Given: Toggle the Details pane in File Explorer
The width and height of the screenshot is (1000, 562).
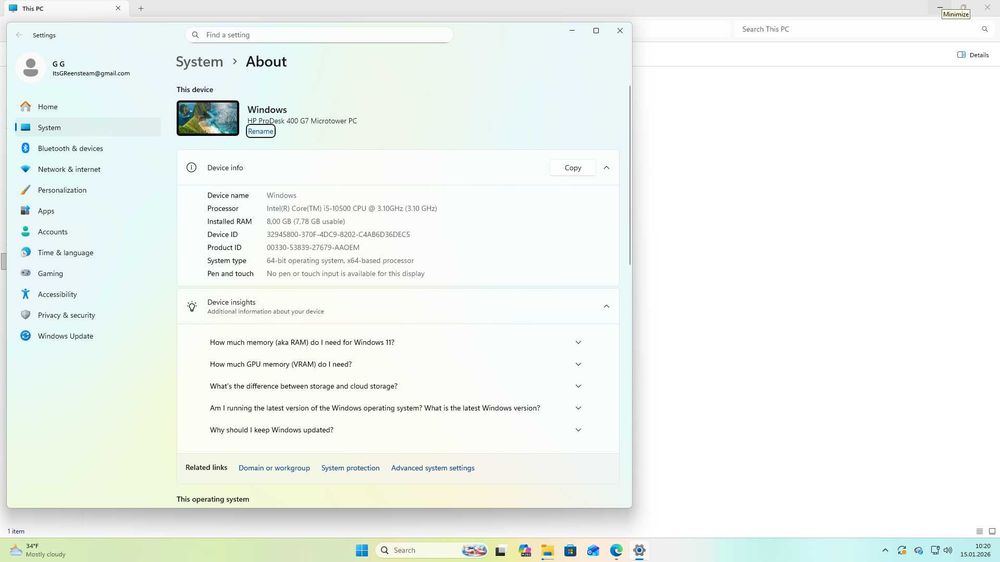Looking at the screenshot, I should 973,55.
